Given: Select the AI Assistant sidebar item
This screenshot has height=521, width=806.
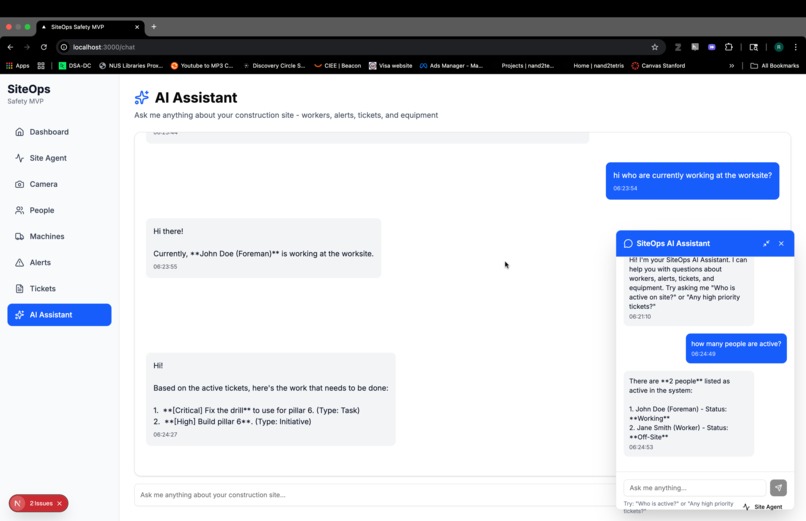Looking at the screenshot, I should coord(59,315).
